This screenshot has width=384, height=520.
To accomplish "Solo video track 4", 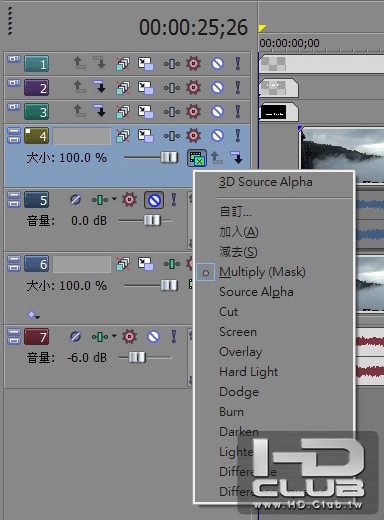I will point(238,136).
